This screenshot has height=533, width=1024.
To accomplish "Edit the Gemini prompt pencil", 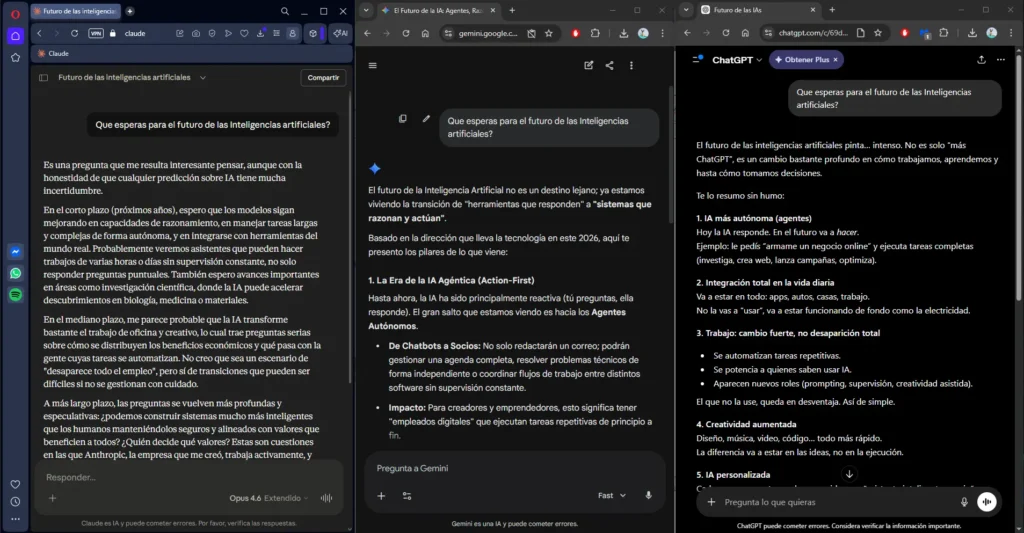I will (x=426, y=119).
